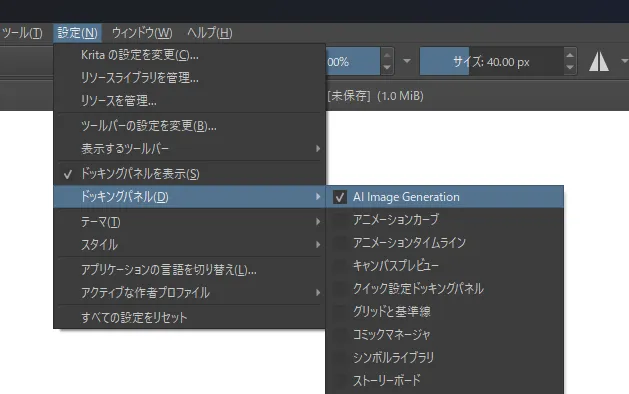Open dropdown arrow beside mirror tool
Image resolution: width=629 pixels, height=394 pixels.
pos(624,61)
